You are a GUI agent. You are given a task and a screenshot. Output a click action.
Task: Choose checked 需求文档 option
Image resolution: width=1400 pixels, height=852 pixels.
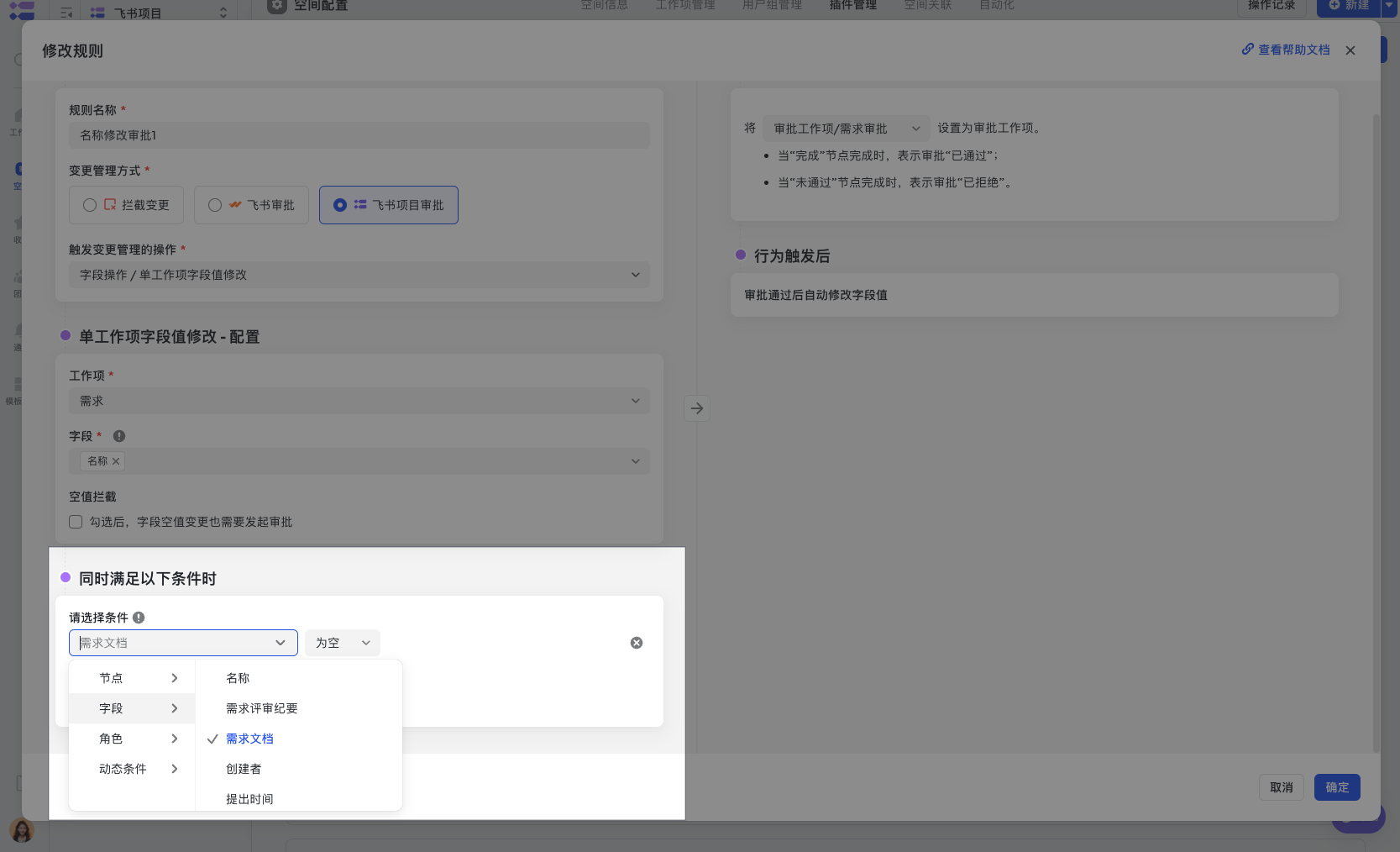pyautogui.click(x=299, y=739)
